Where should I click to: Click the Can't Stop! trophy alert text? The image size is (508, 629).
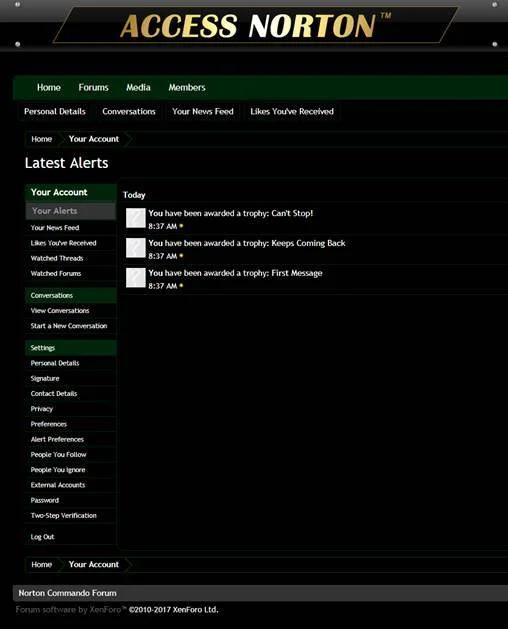click(x=231, y=213)
